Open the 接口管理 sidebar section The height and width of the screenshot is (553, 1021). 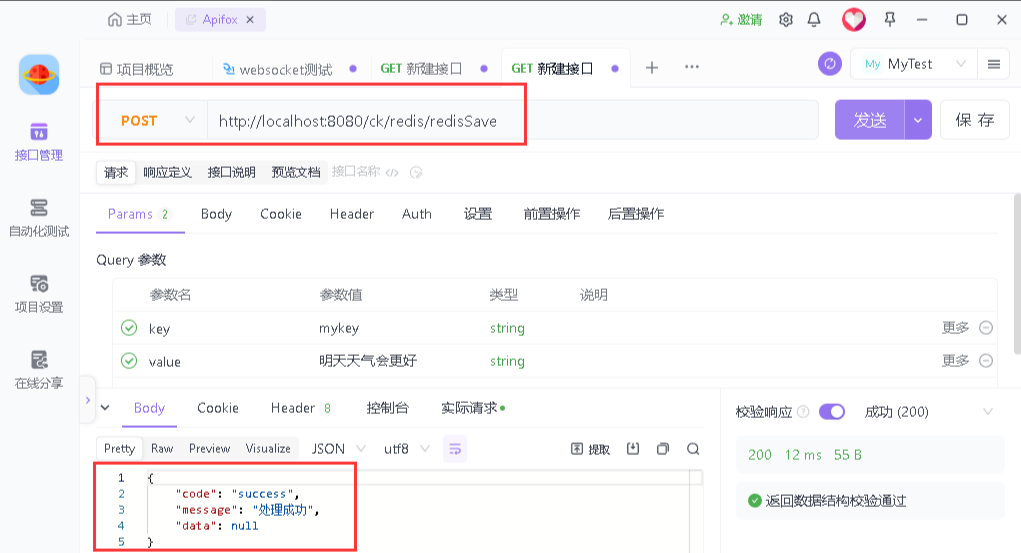click(39, 141)
